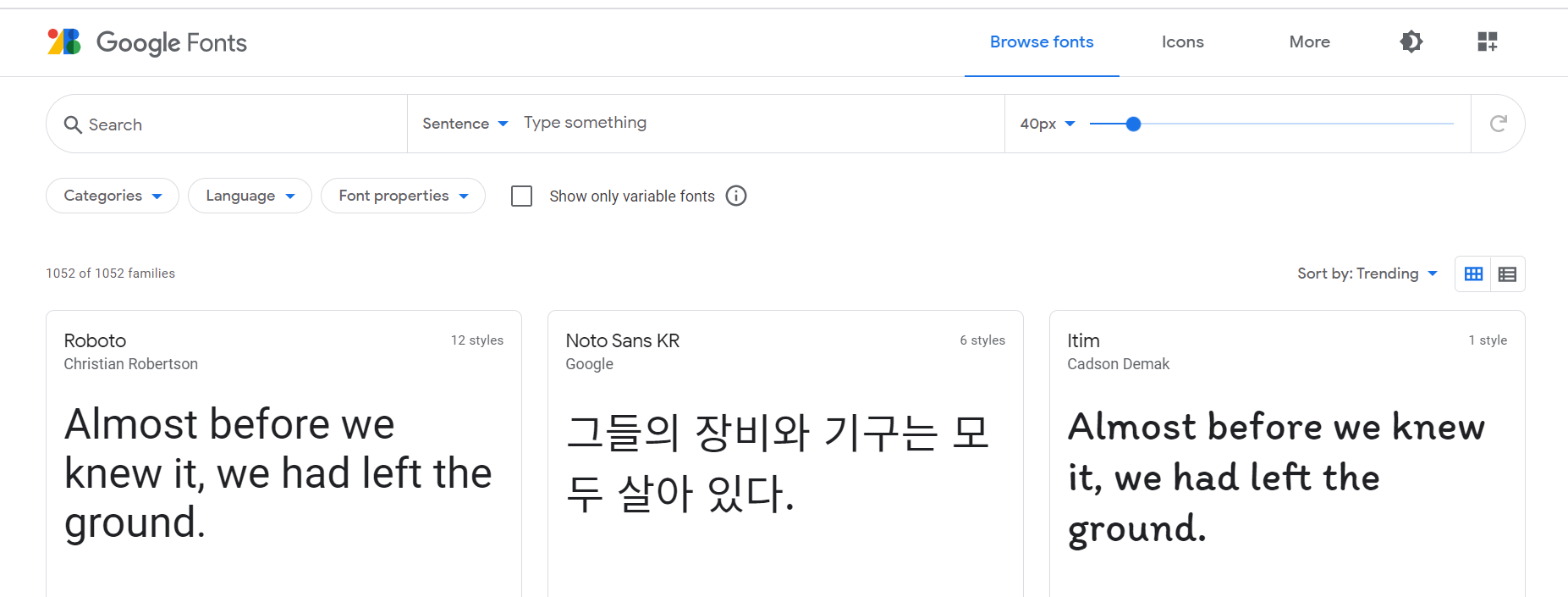Image resolution: width=1568 pixels, height=597 pixels.
Task: Expand the Font properties filter
Action: coord(403,196)
